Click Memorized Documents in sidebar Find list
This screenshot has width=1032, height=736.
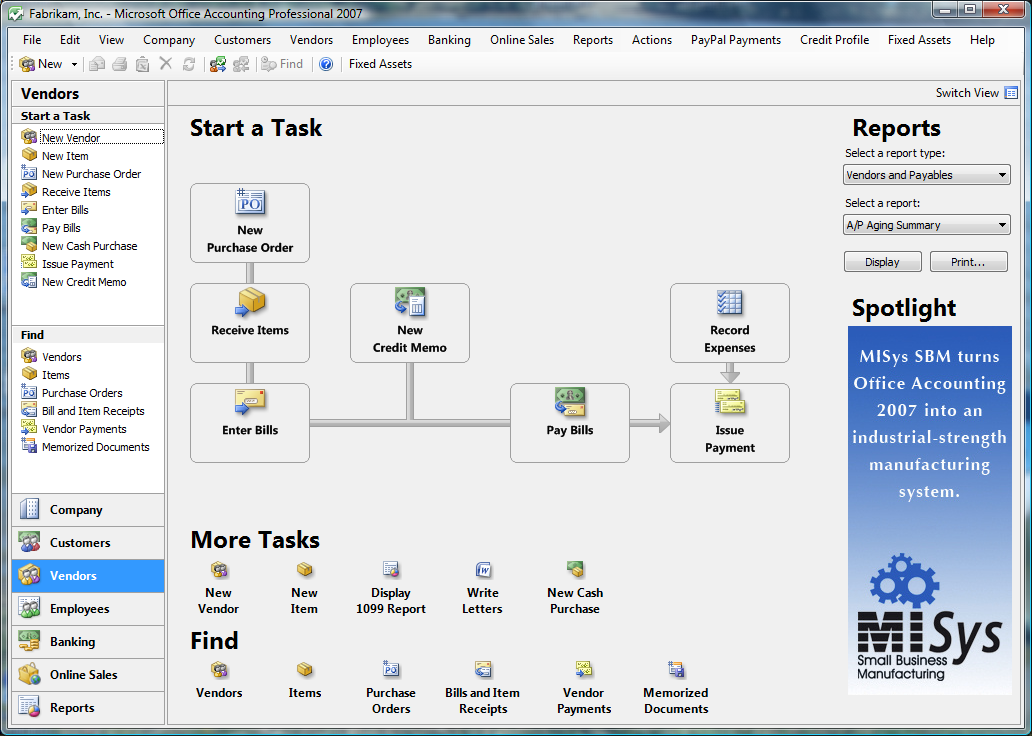[95, 447]
